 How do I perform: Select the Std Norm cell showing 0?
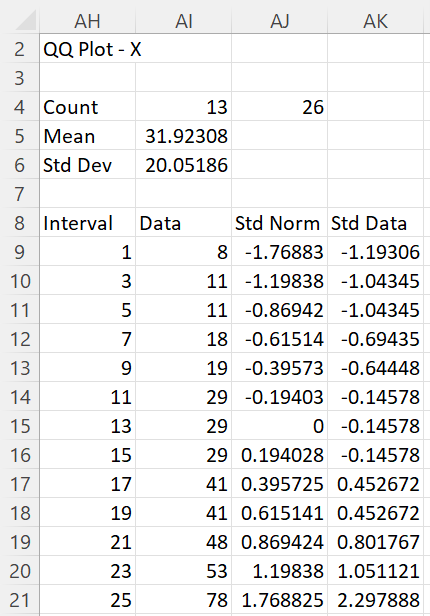pos(279,426)
